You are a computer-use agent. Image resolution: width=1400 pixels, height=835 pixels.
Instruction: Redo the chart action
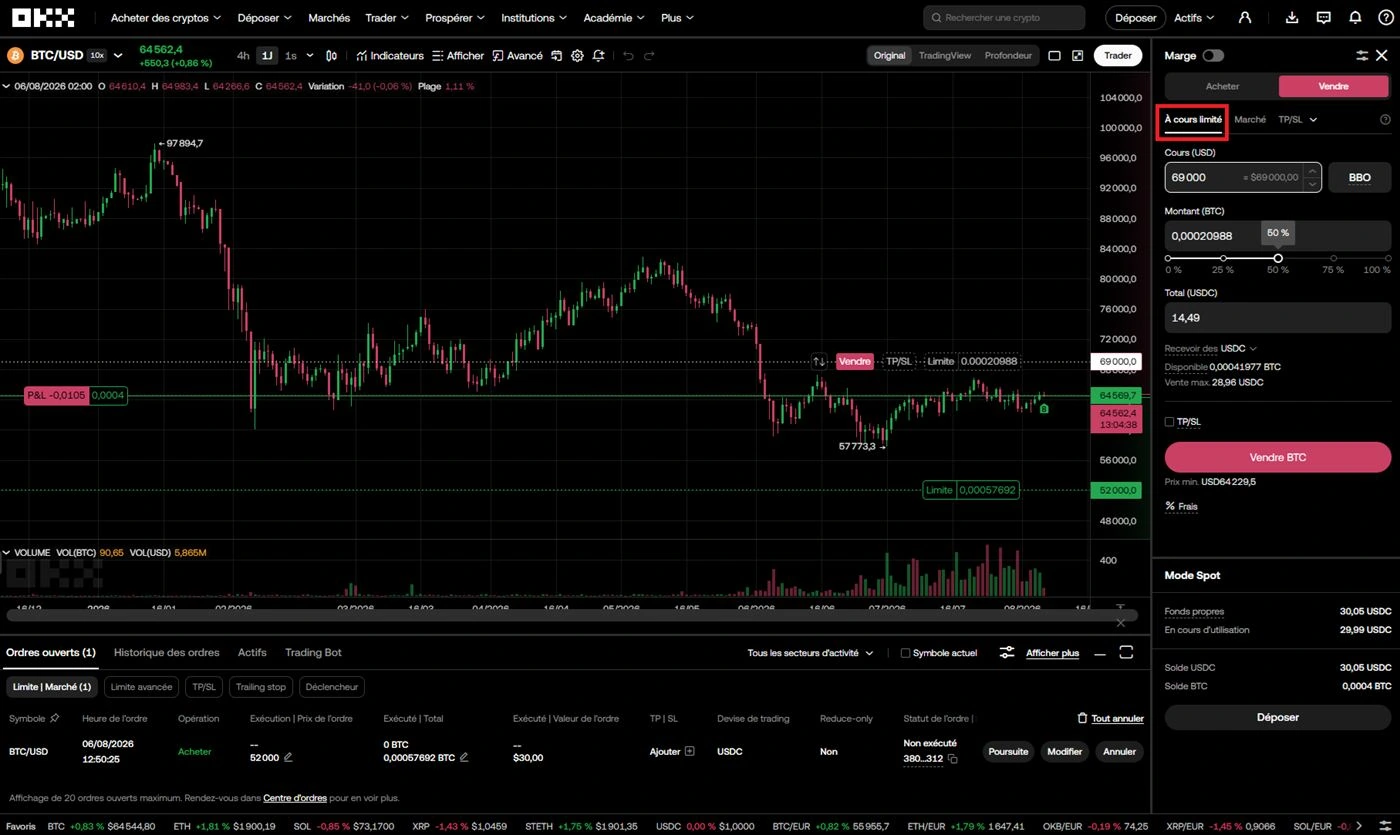649,56
